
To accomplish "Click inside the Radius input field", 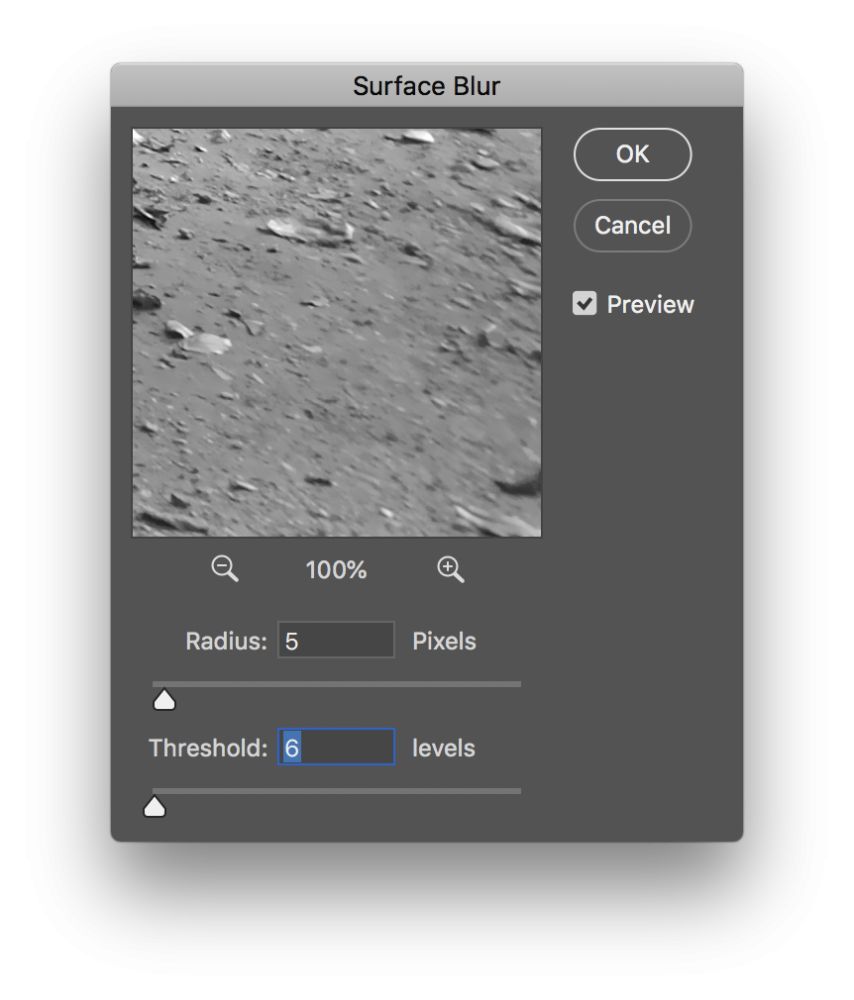I will pos(336,640).
